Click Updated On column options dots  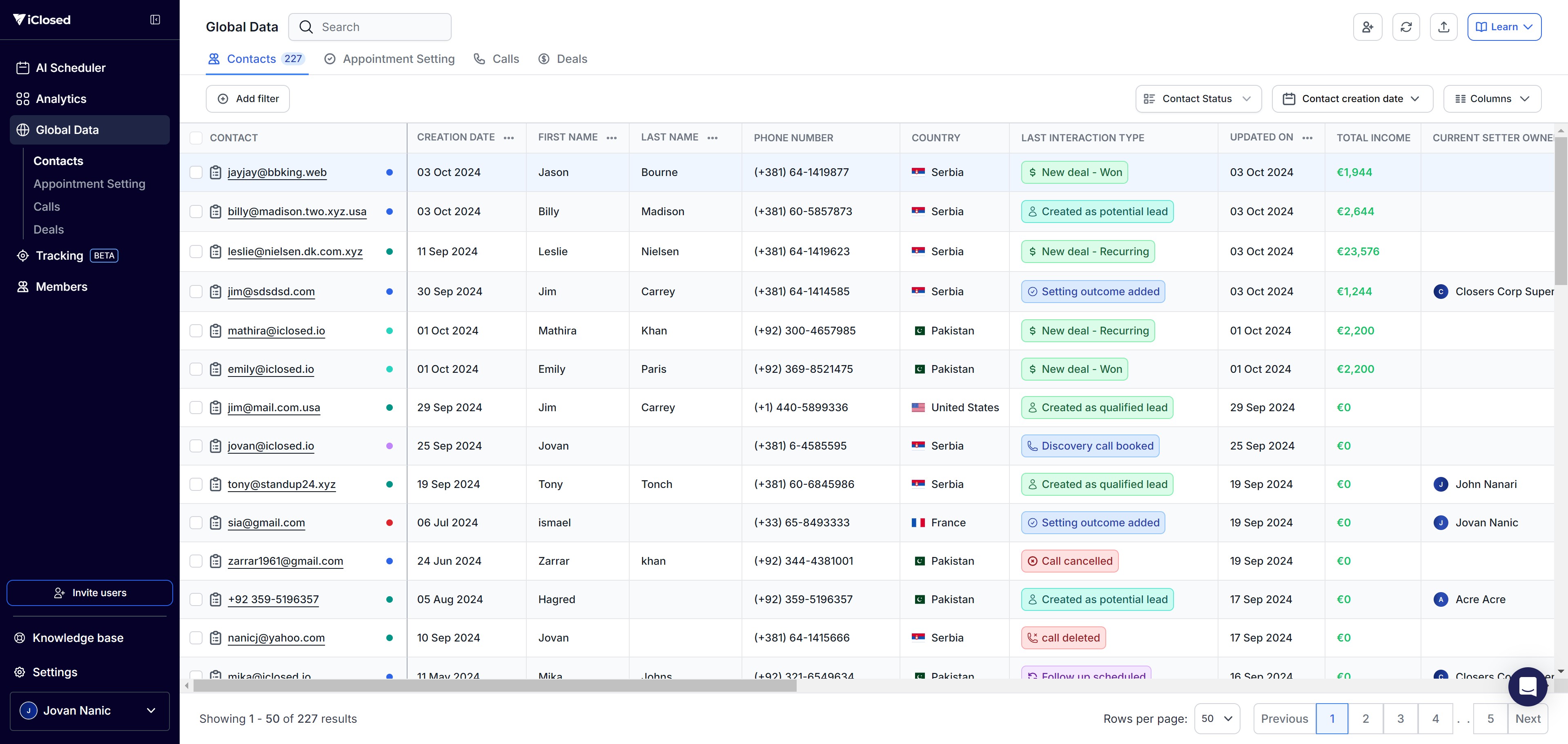click(x=1307, y=138)
